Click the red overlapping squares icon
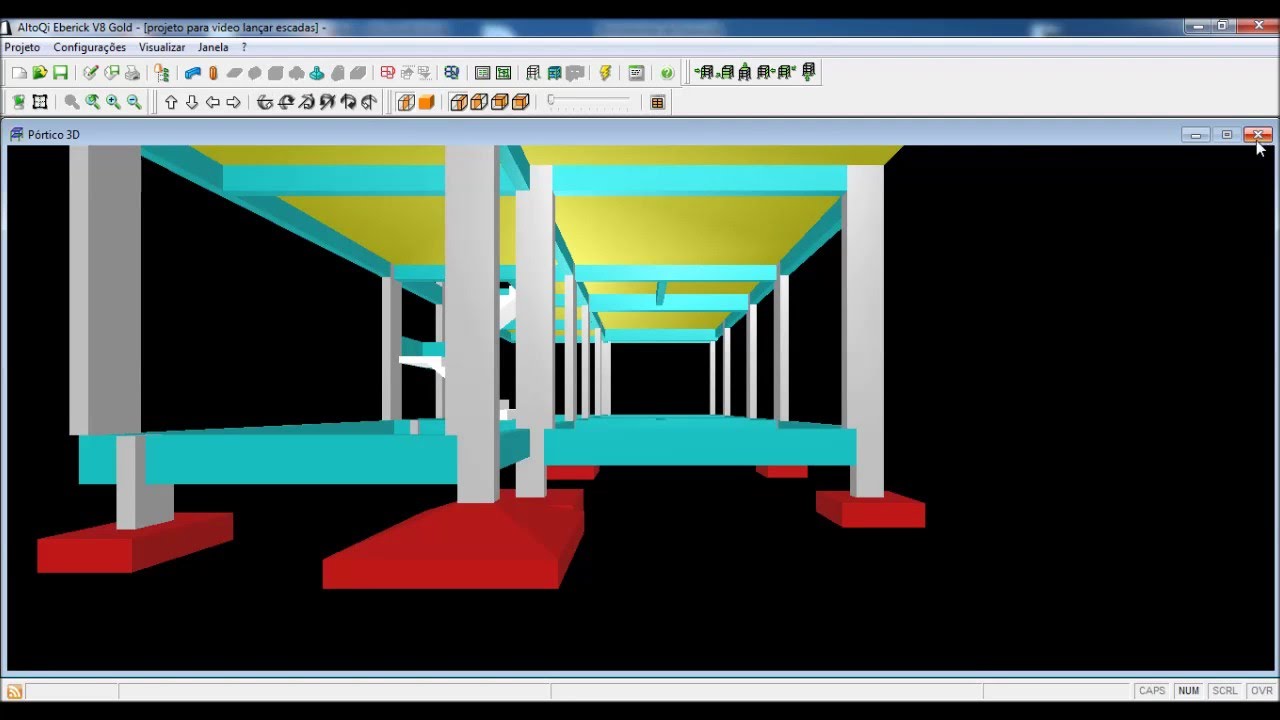The width and height of the screenshot is (1280, 720). tap(387, 73)
